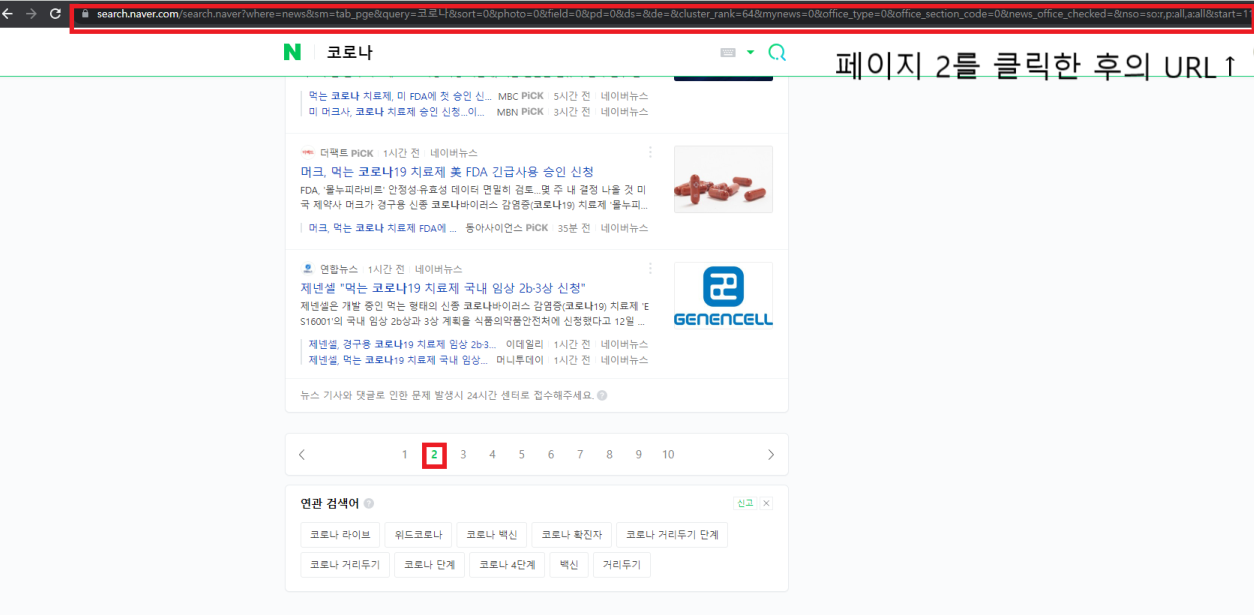Click the browser back arrow
This screenshot has height=615, width=1254.
click(x=7, y=14)
